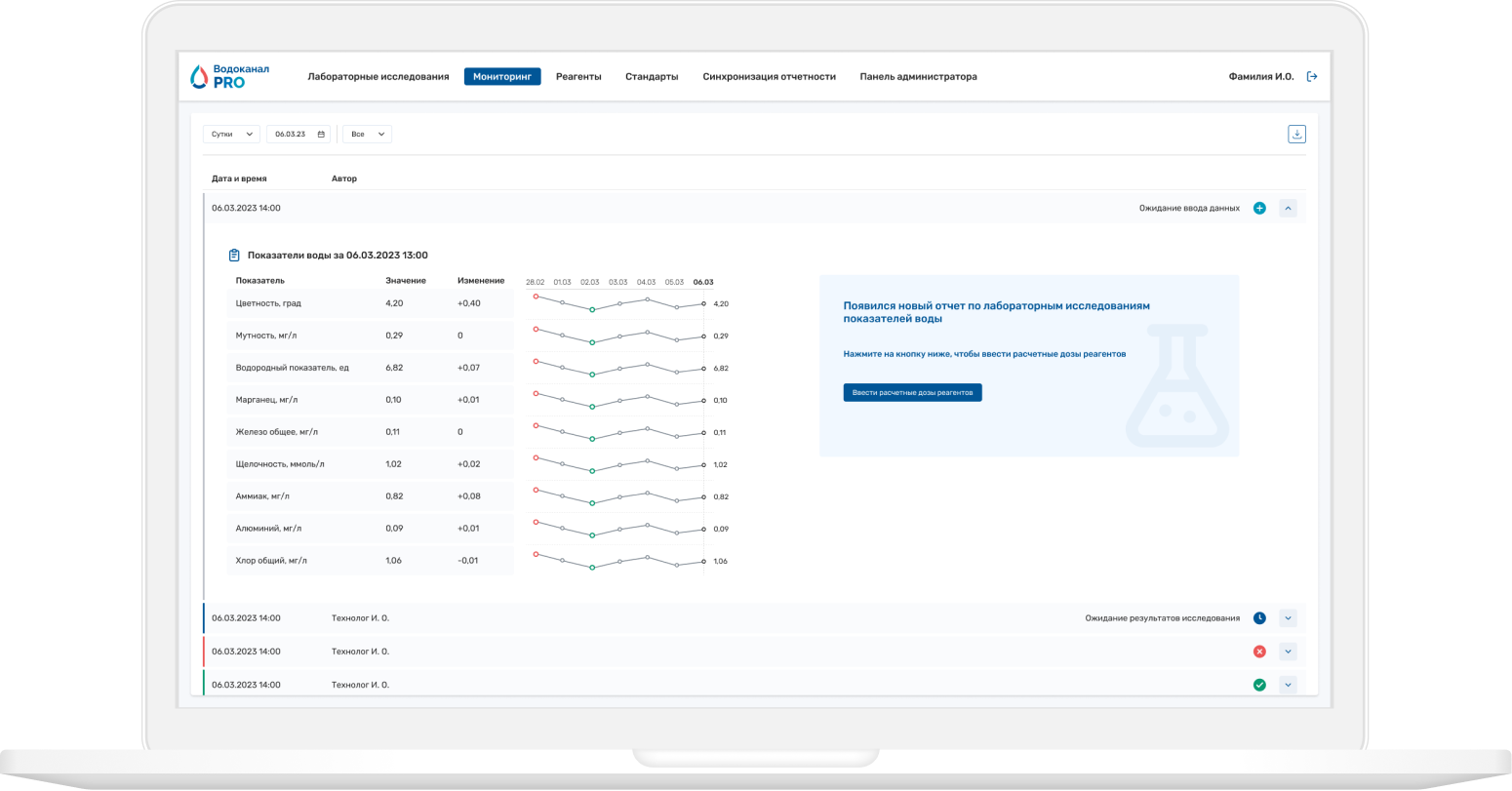Click the green checkmark status icon
This screenshot has width=1512, height=791.
pyautogui.click(x=1259, y=685)
